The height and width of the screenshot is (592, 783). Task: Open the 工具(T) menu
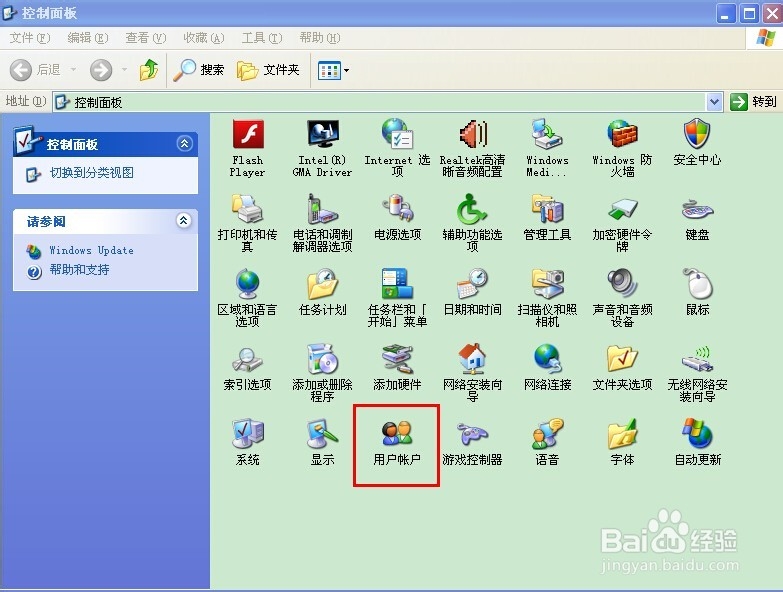coord(262,38)
